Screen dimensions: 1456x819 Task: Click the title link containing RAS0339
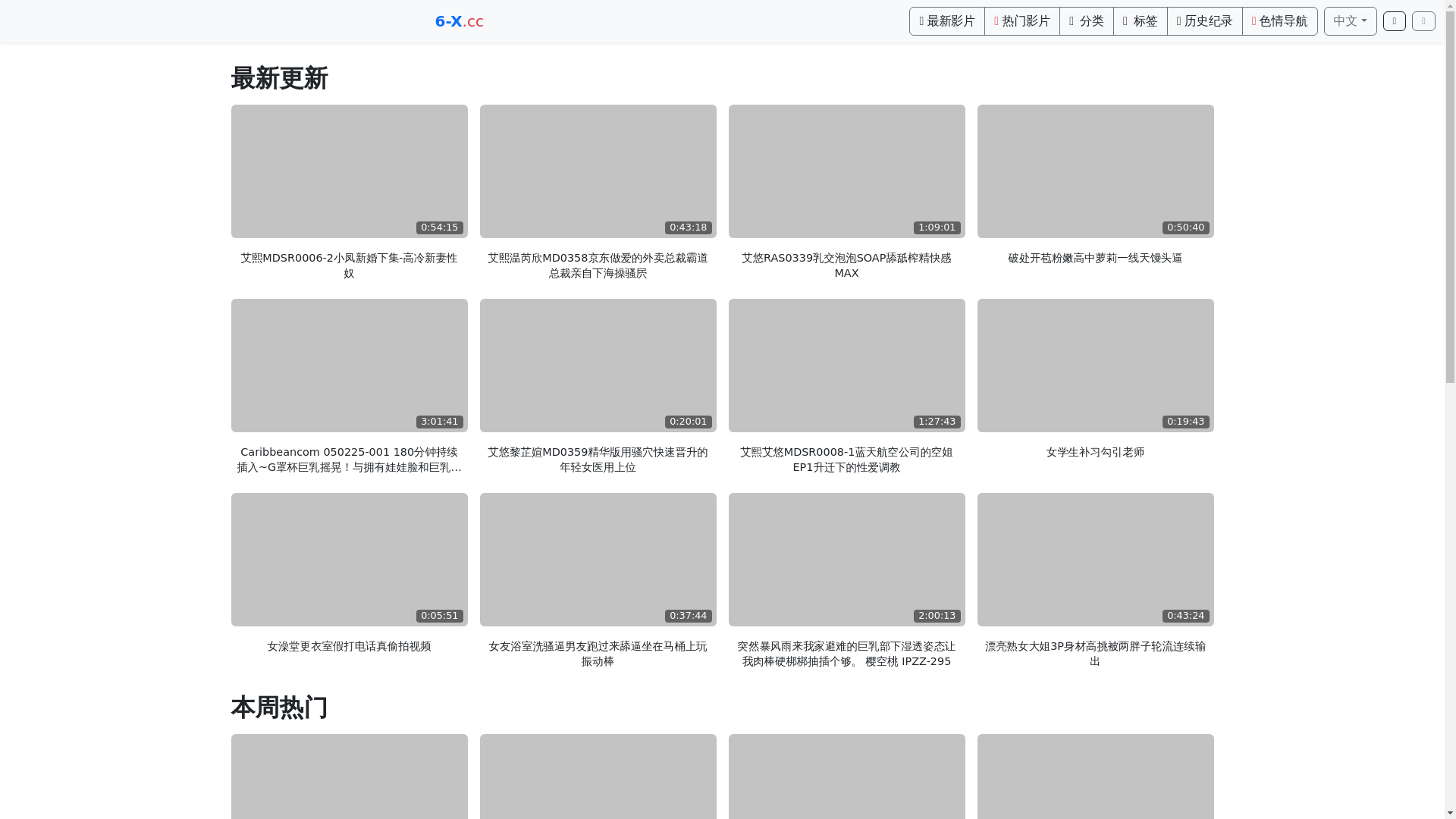(x=846, y=265)
